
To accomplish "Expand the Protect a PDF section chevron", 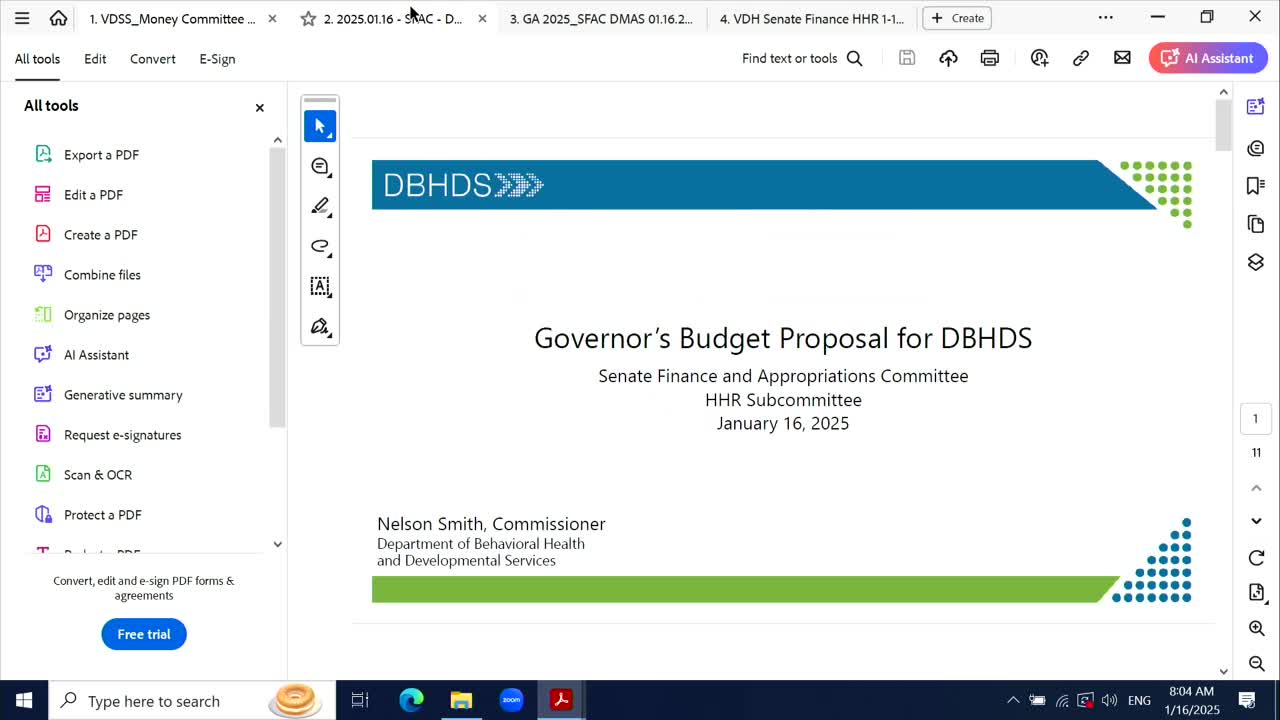I will [x=277, y=544].
